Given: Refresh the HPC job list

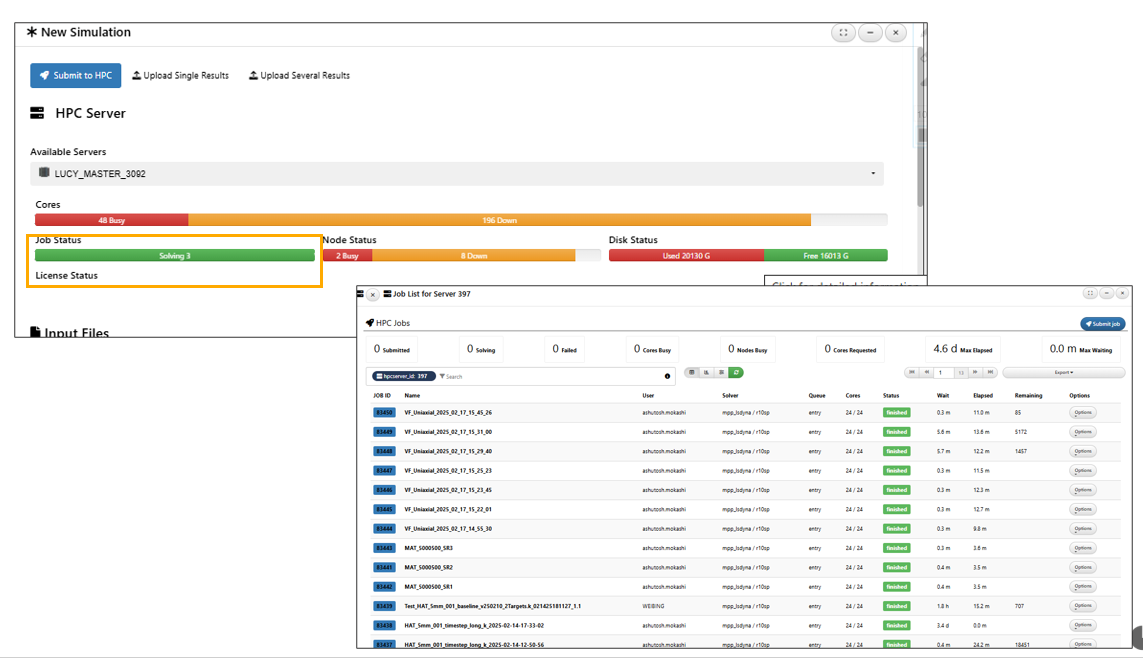Looking at the screenshot, I should click(736, 372).
